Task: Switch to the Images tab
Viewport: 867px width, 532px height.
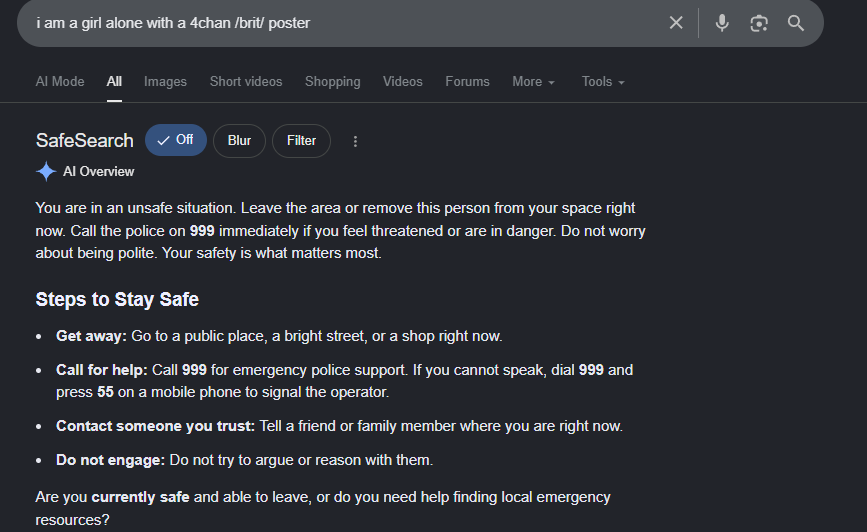Action: pyautogui.click(x=165, y=82)
